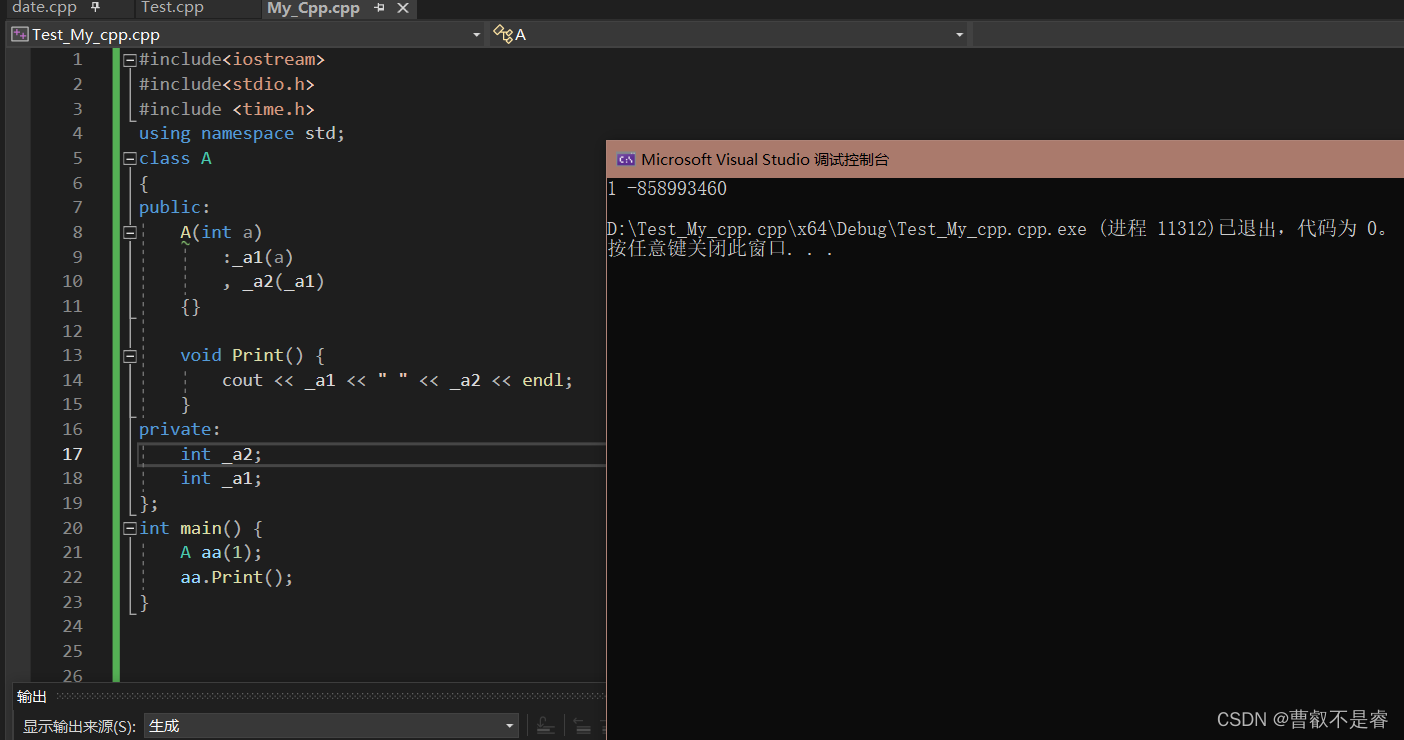
Task: Collapse the Print() function body
Action: (x=130, y=354)
